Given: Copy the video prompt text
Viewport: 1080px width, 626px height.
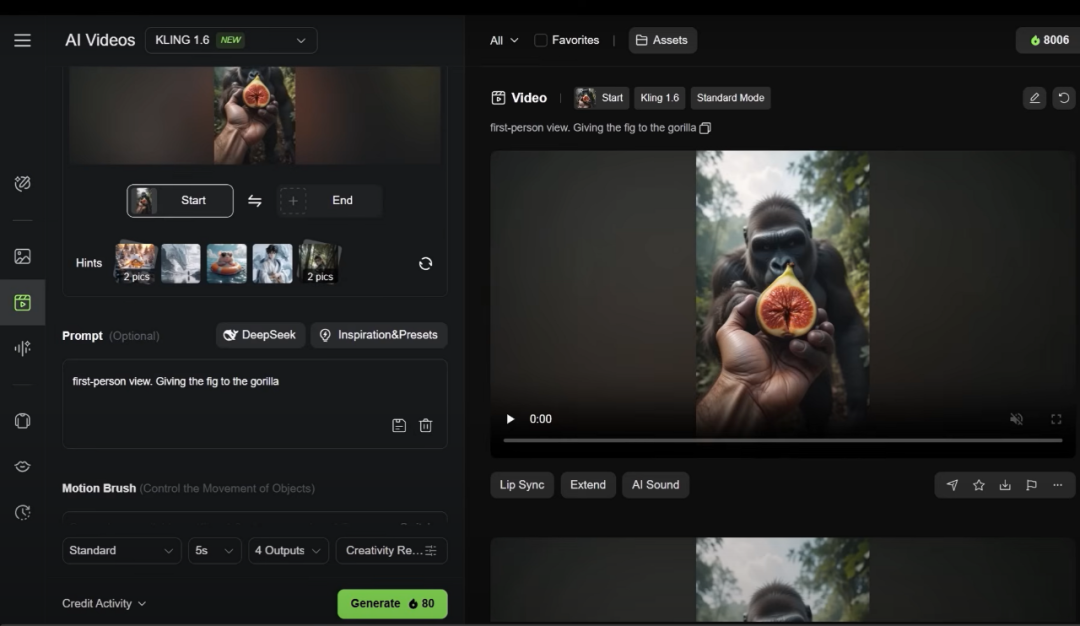Looking at the screenshot, I should coord(705,128).
